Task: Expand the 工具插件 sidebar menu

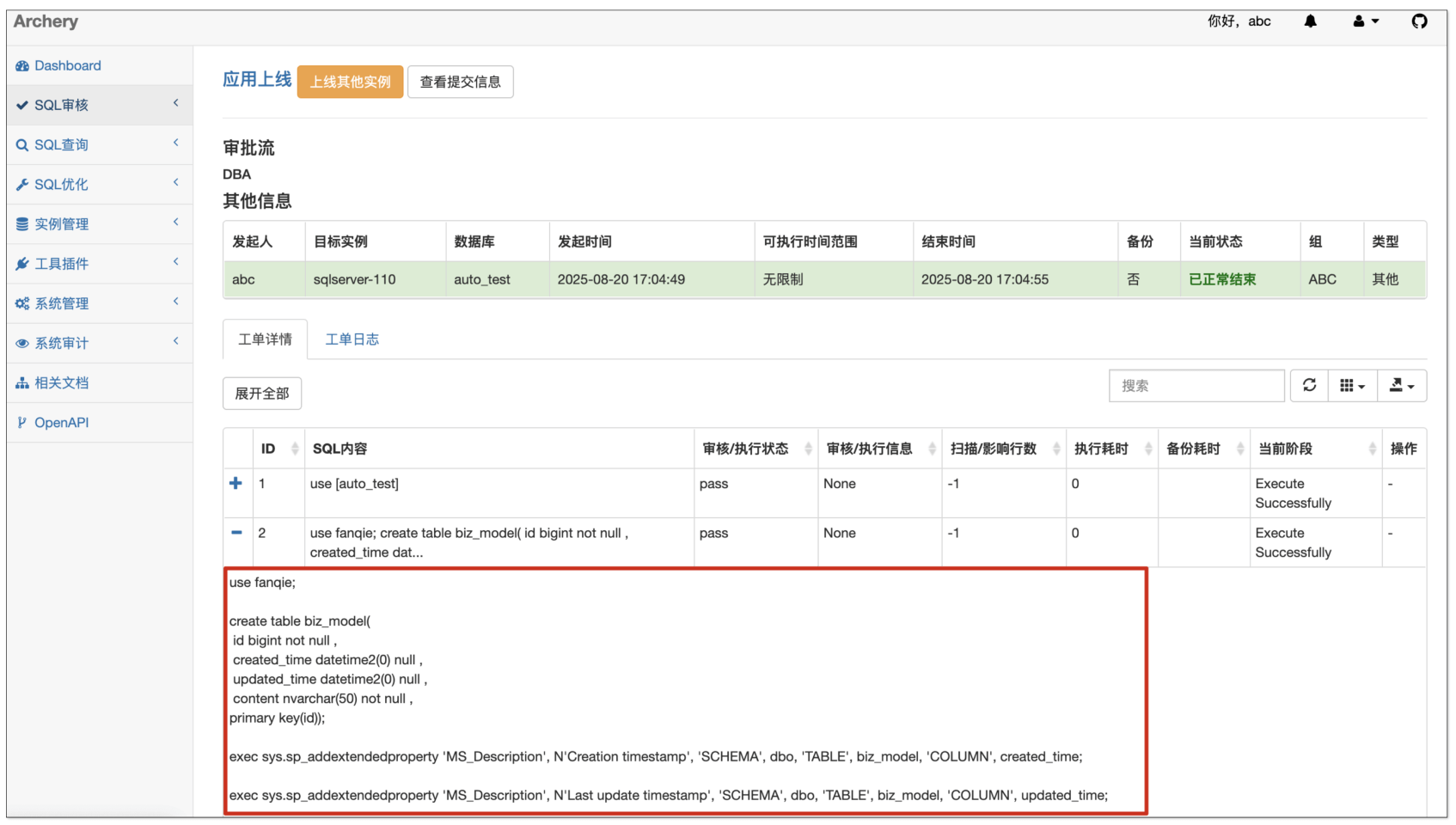Action: point(100,263)
